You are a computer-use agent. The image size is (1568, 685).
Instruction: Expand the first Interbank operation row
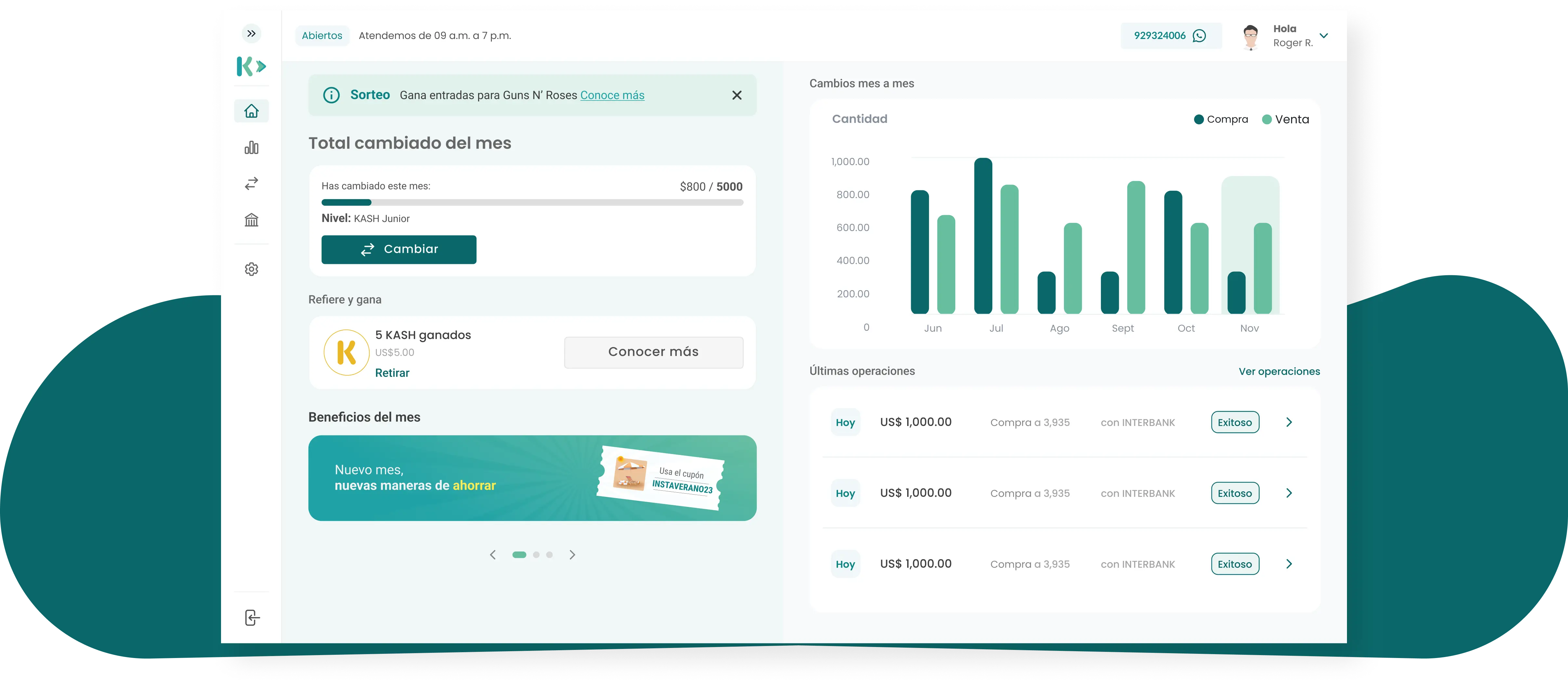[1288, 422]
